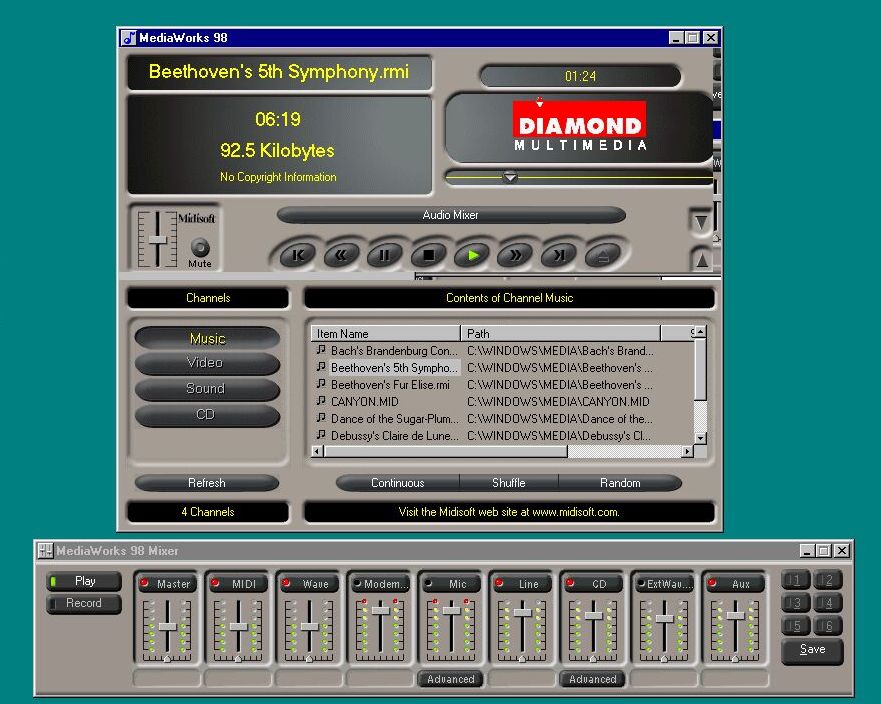
Task: Click the playback position slider thumb
Action: click(510, 178)
